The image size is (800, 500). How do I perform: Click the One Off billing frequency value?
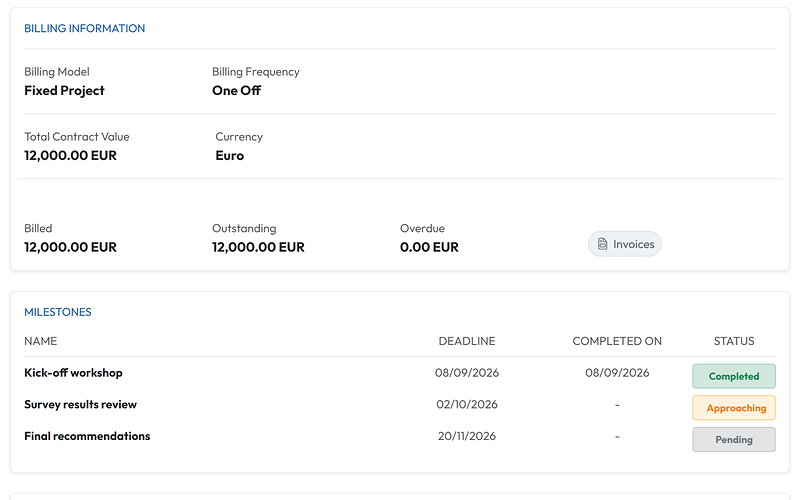click(236, 90)
